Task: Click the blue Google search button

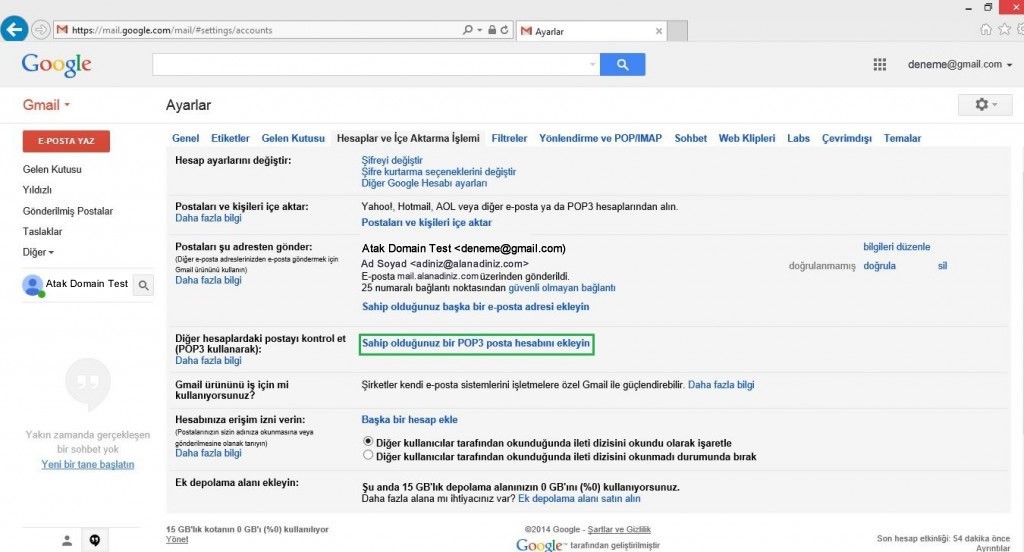Action: [x=622, y=64]
